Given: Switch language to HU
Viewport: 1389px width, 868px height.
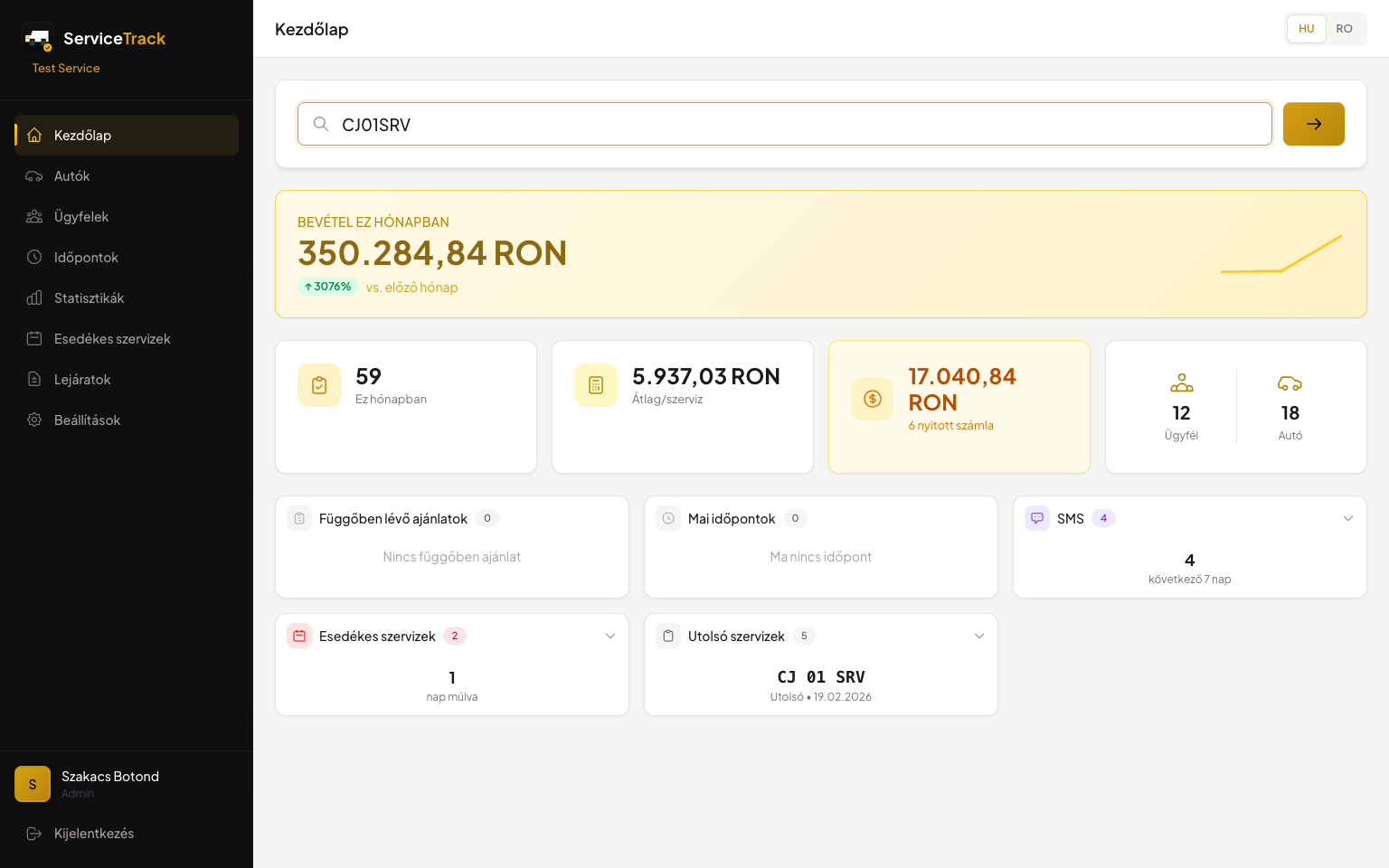Looking at the screenshot, I should 1306,29.
